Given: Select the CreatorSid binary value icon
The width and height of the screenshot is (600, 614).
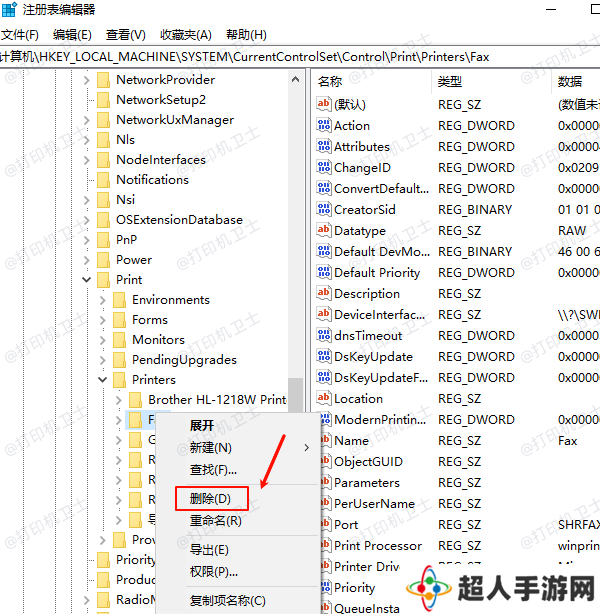Looking at the screenshot, I should [x=323, y=210].
